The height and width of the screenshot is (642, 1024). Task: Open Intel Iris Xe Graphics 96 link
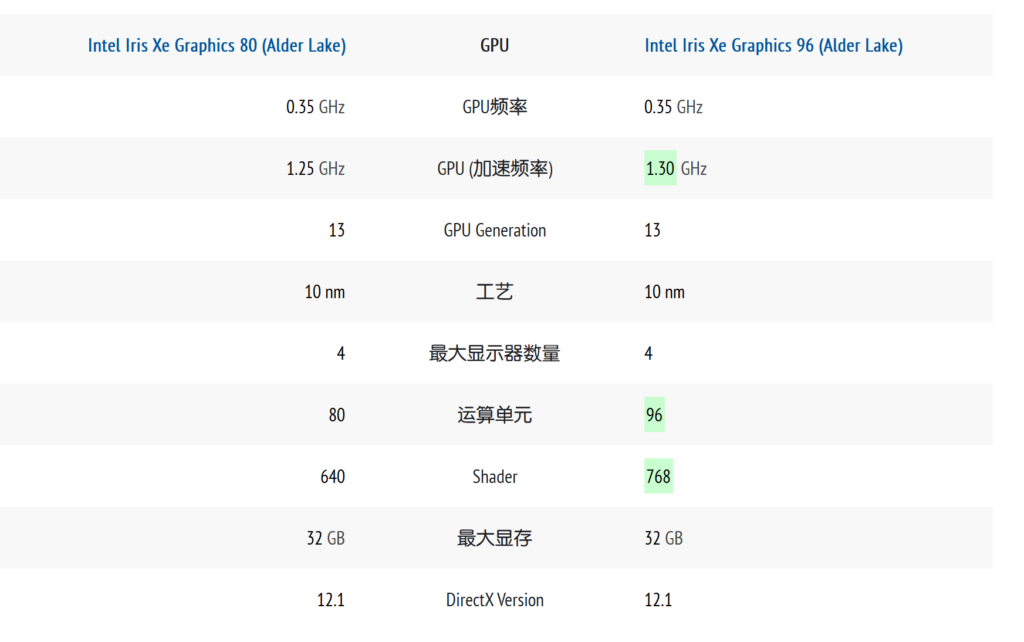point(774,46)
